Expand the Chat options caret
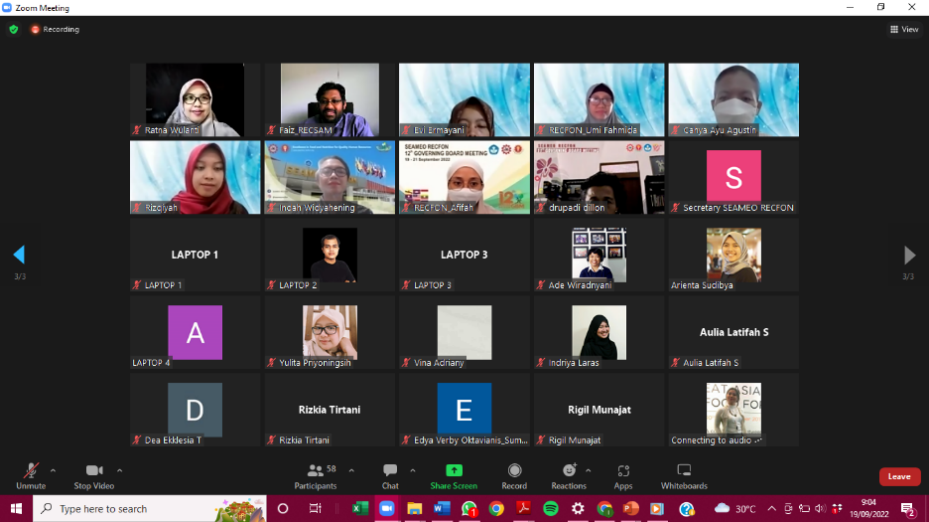 pos(412,469)
